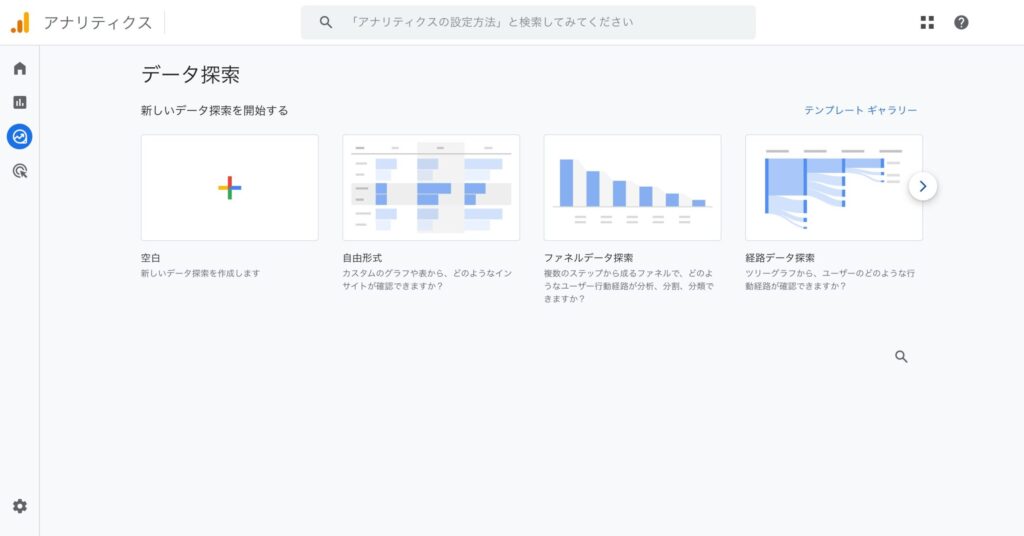Click the magnifier icon in search bar
1024x536 pixels.
(325, 22)
